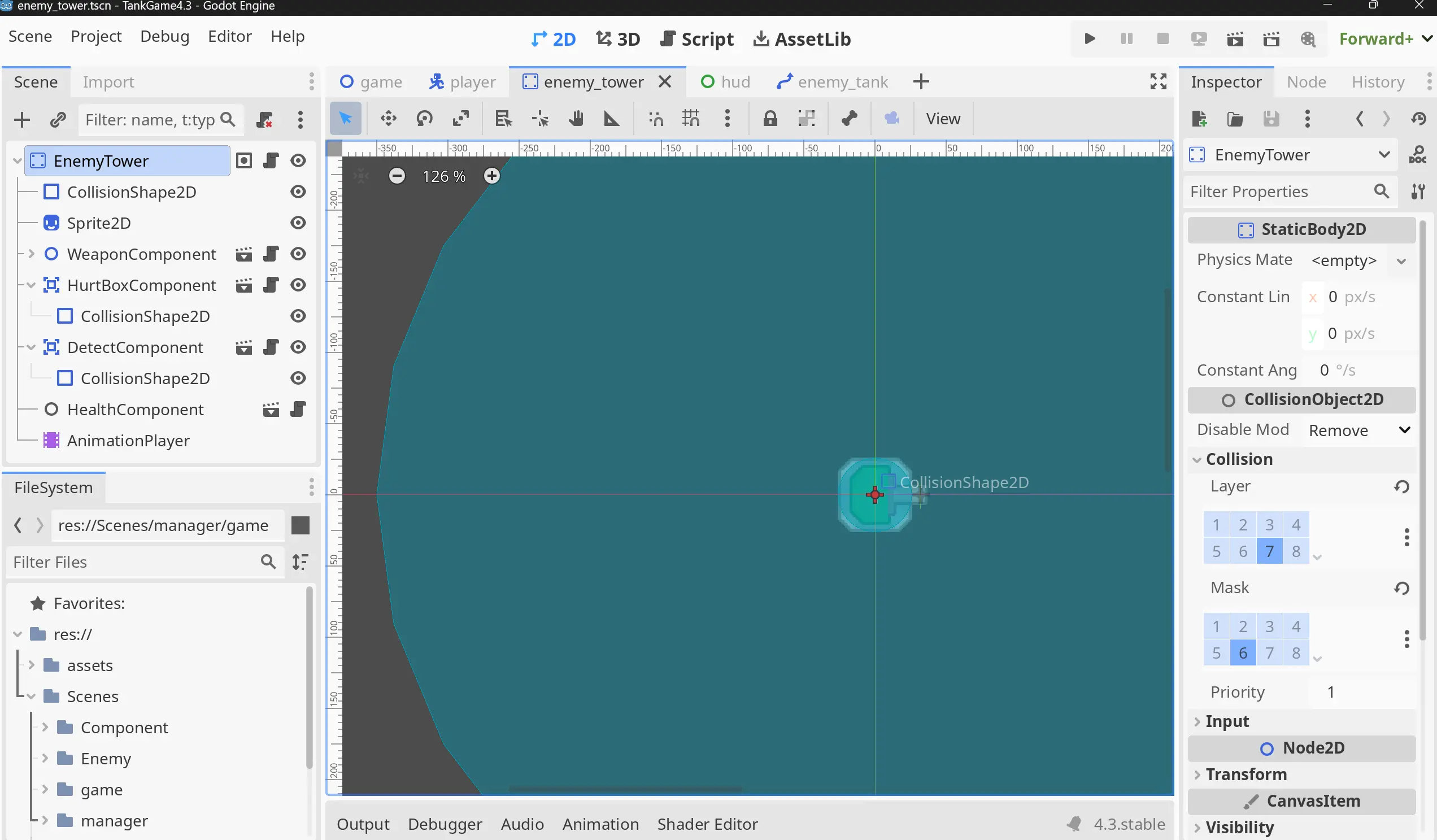Click the Pause running project button
Image resolution: width=1437 pixels, height=840 pixels.
coord(1126,39)
